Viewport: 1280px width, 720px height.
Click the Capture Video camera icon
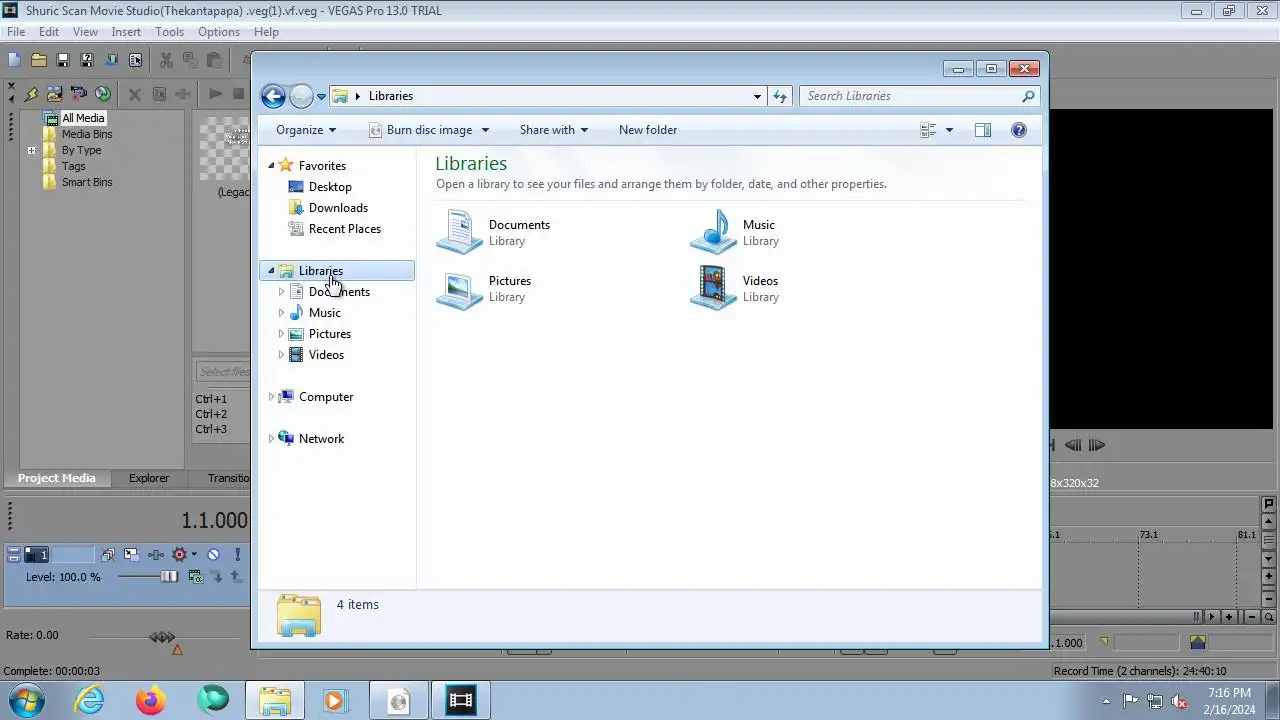click(x=78, y=94)
